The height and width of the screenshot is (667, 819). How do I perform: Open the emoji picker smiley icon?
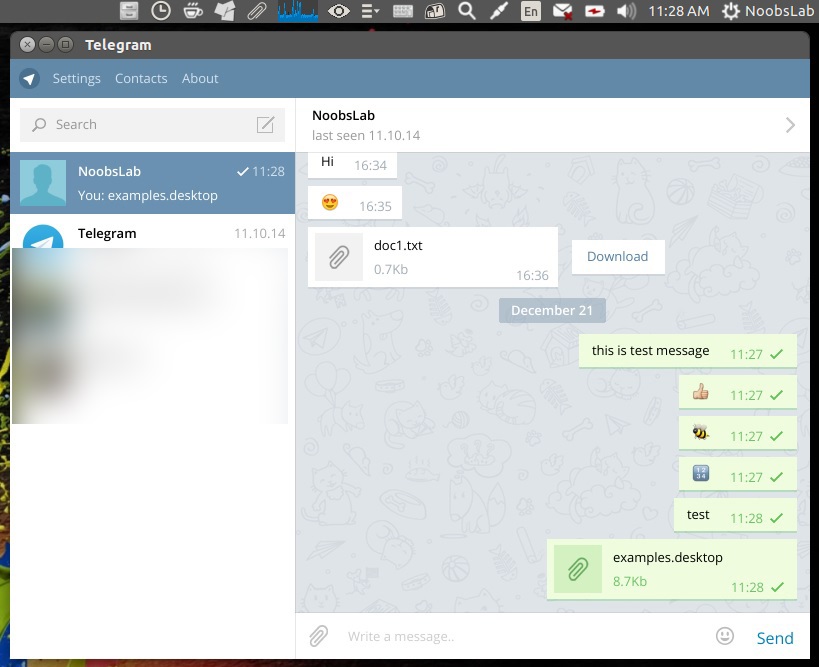point(724,636)
